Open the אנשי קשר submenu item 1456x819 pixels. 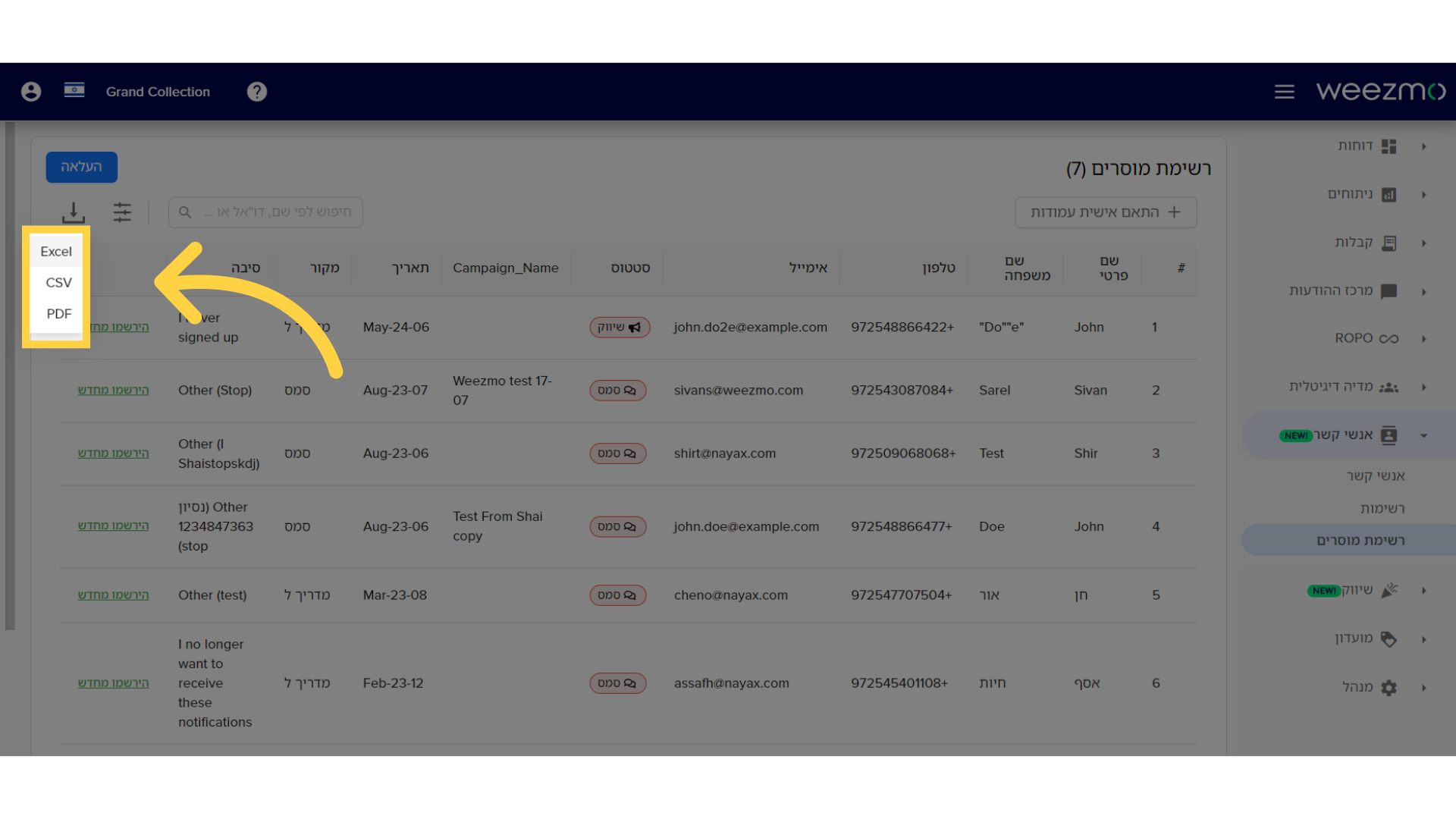click(1376, 476)
